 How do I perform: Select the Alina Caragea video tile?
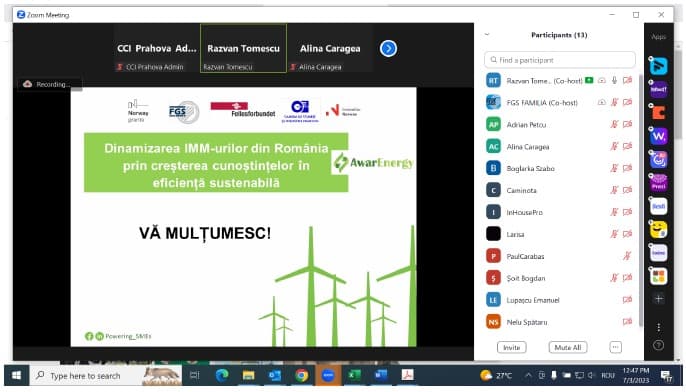coord(330,48)
